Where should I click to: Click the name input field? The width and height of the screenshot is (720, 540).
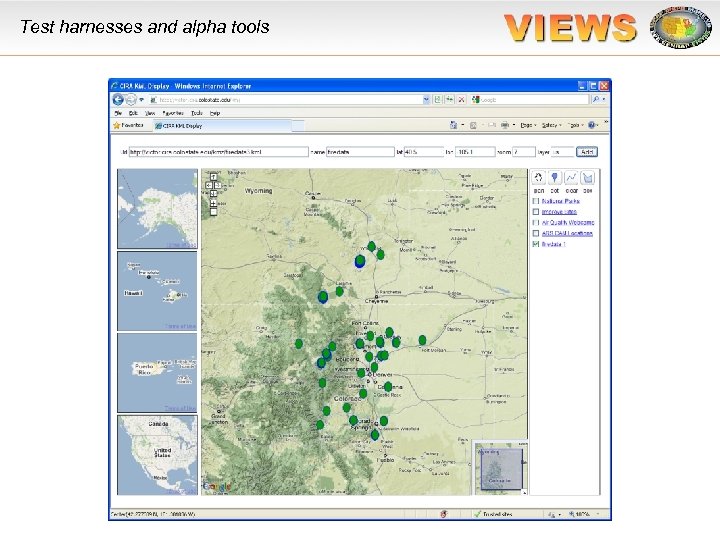[x=360, y=152]
